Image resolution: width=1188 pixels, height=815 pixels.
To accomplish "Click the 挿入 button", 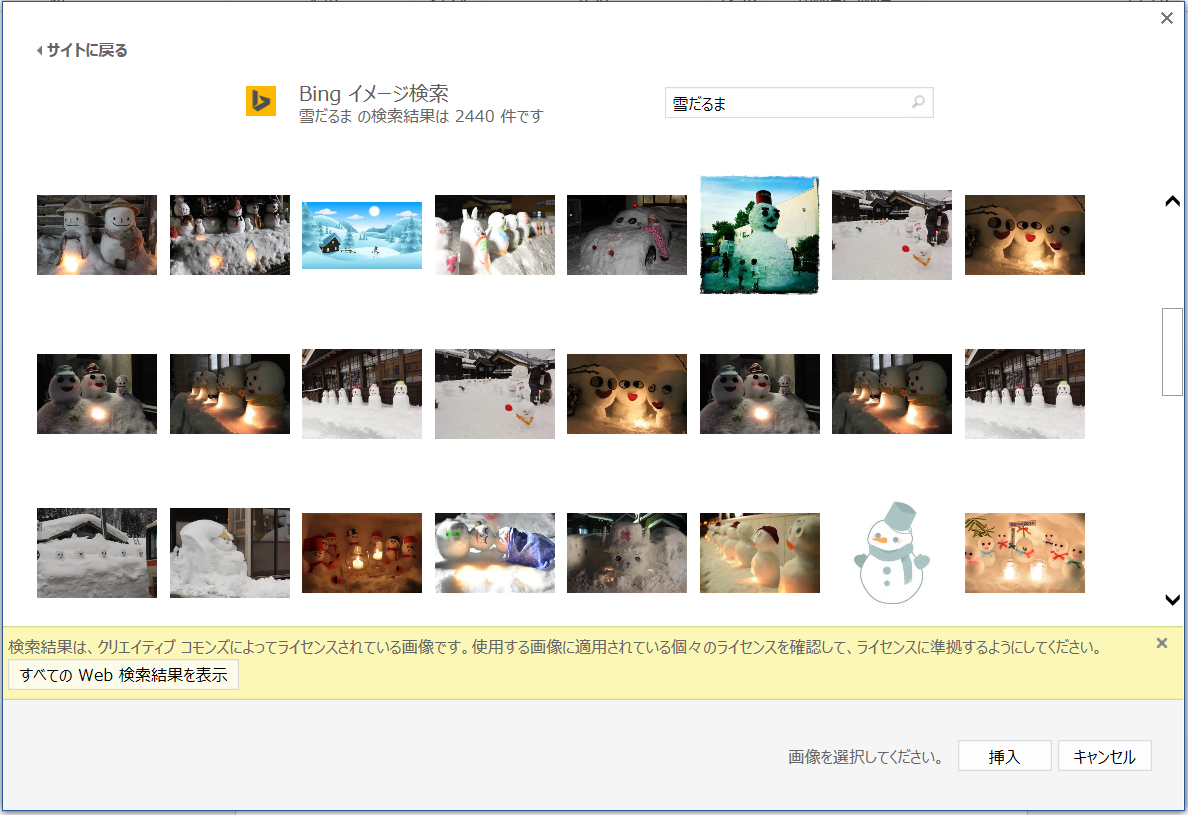I will 1005,757.
